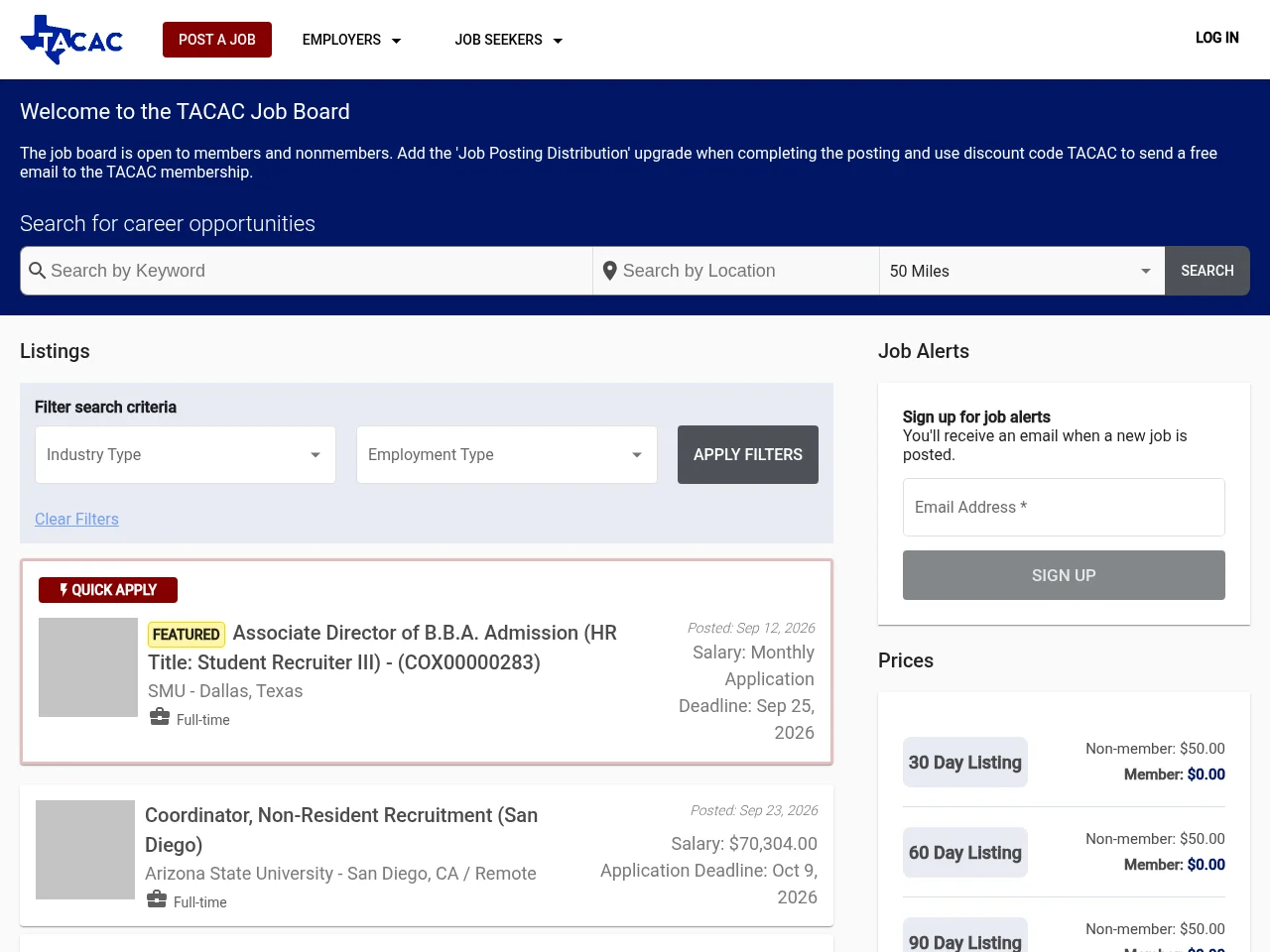Open the Associate Director of B.B.A. Admission listing
Image resolution: width=1270 pixels, height=952 pixels.
(x=382, y=648)
